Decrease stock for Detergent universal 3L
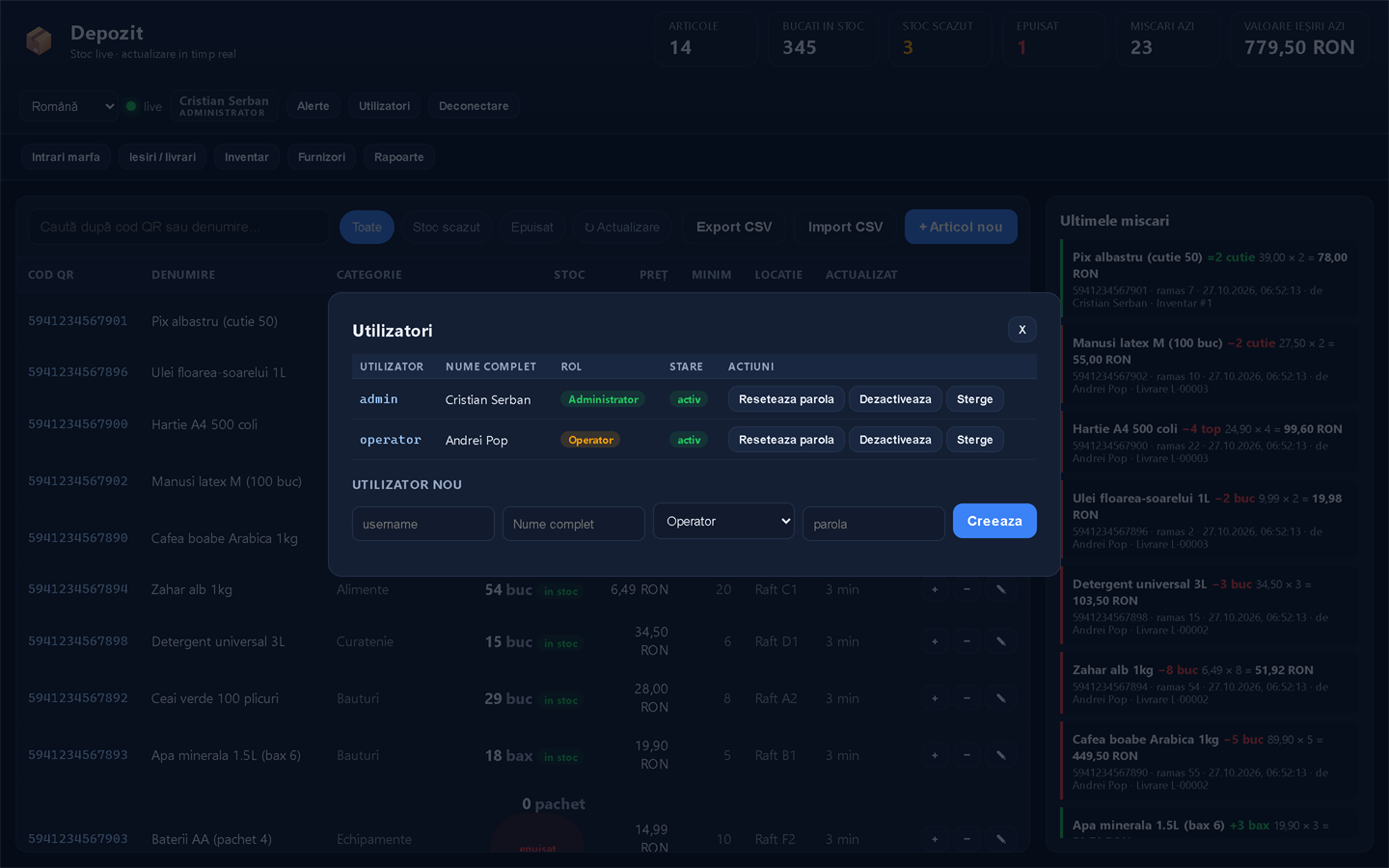 pyautogui.click(x=967, y=641)
